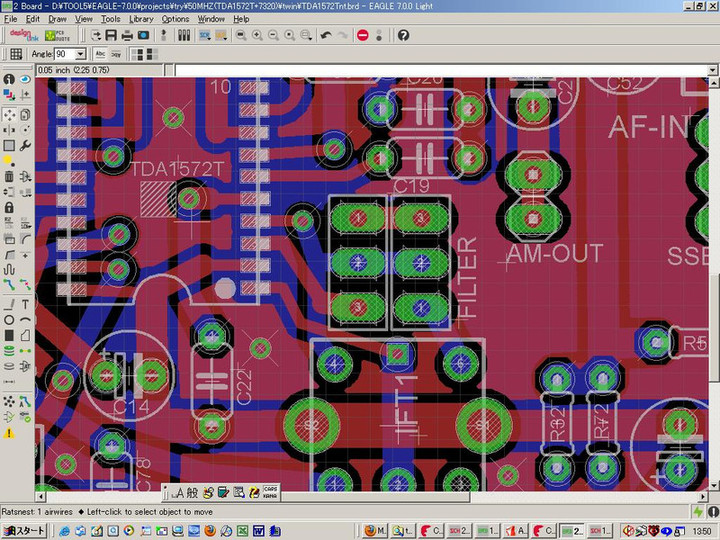Click the Windows Start button
720x540 pixels.
[22, 530]
